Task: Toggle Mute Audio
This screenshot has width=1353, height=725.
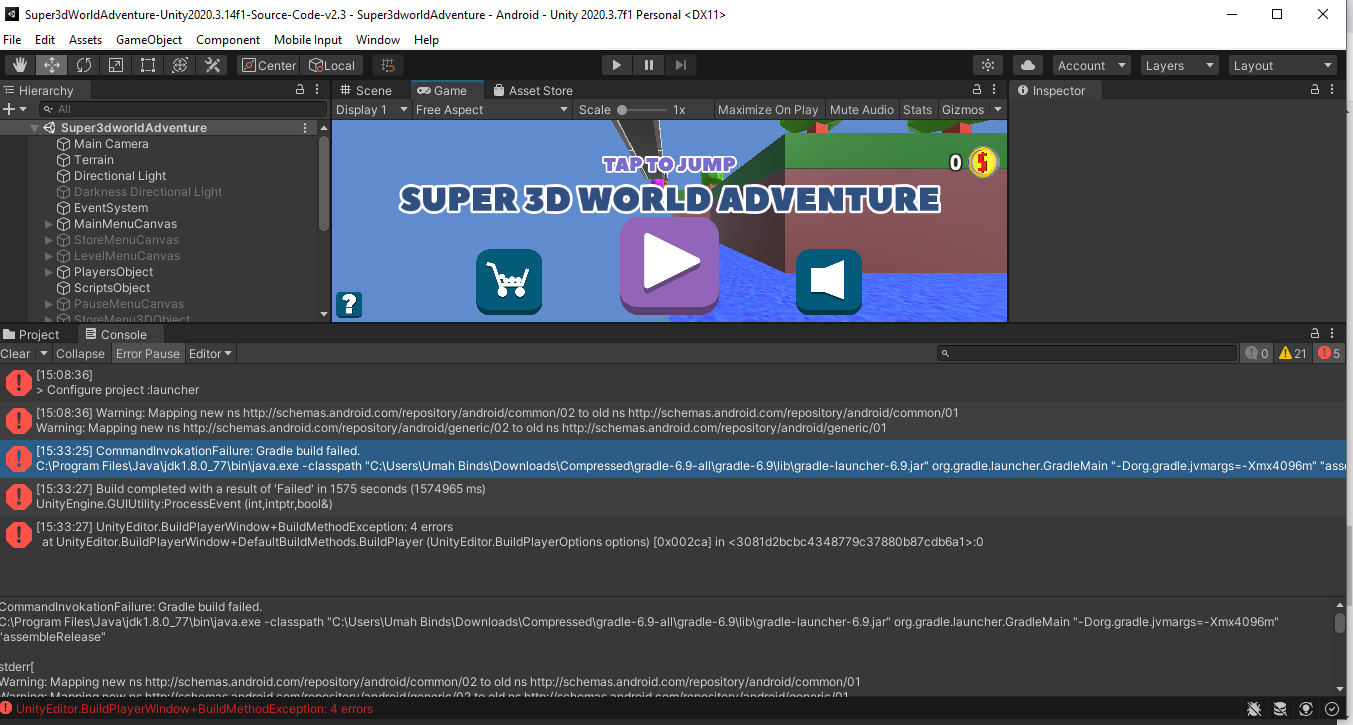Action: pos(862,110)
